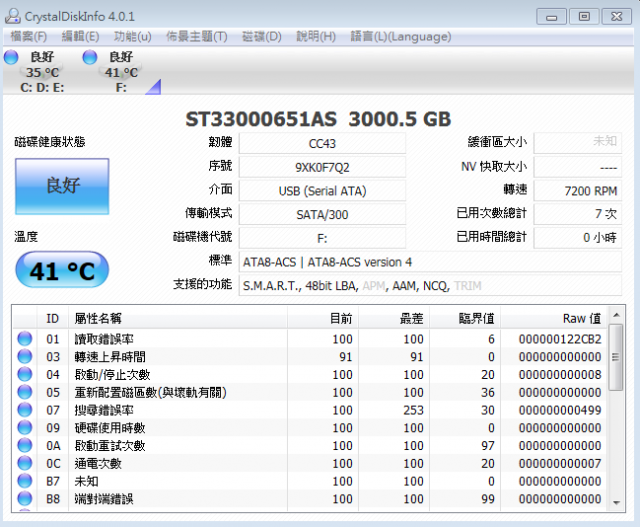Select the 端對端錯誤 attribute name
Image resolution: width=640 pixels, height=527 pixels.
(104, 499)
